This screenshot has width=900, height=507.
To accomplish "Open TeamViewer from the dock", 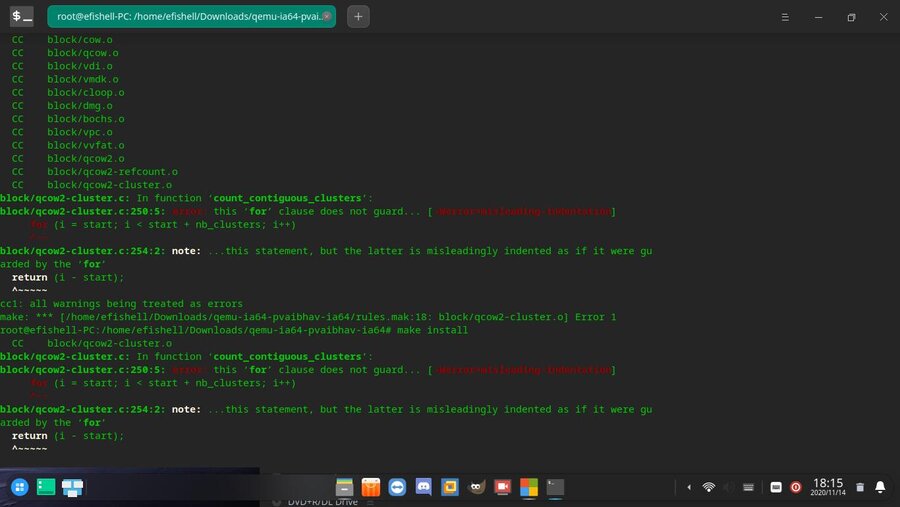I will (397, 487).
